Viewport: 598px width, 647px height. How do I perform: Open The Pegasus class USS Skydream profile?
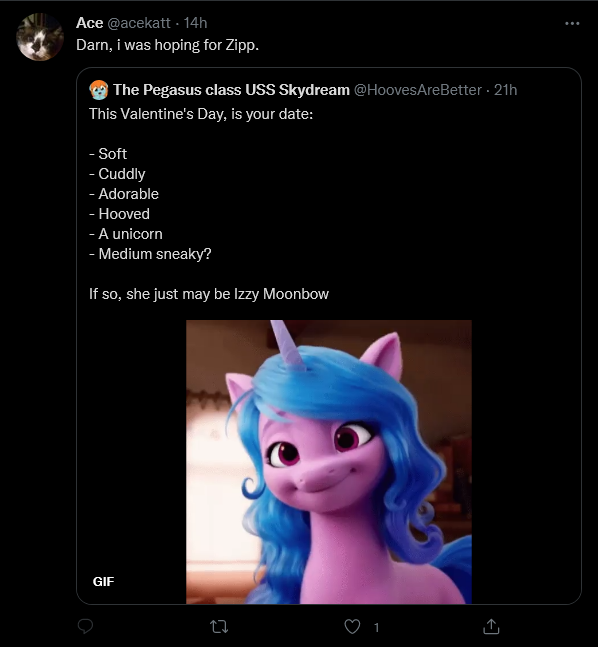click(x=231, y=90)
